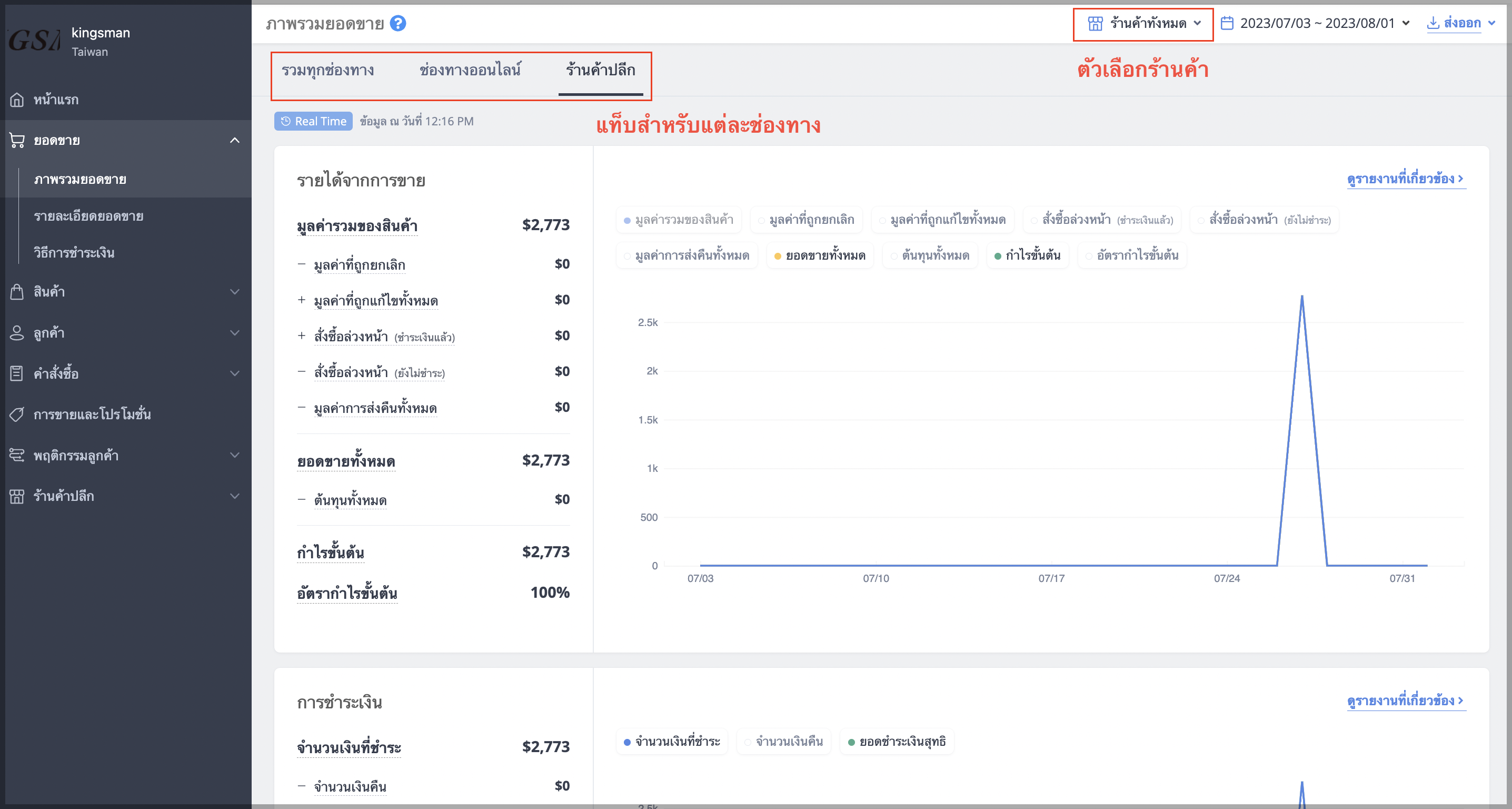1512x809 pixels.
Task: Click the tag icon for การขายและโปรโมชั่น
Action: [x=17, y=415]
